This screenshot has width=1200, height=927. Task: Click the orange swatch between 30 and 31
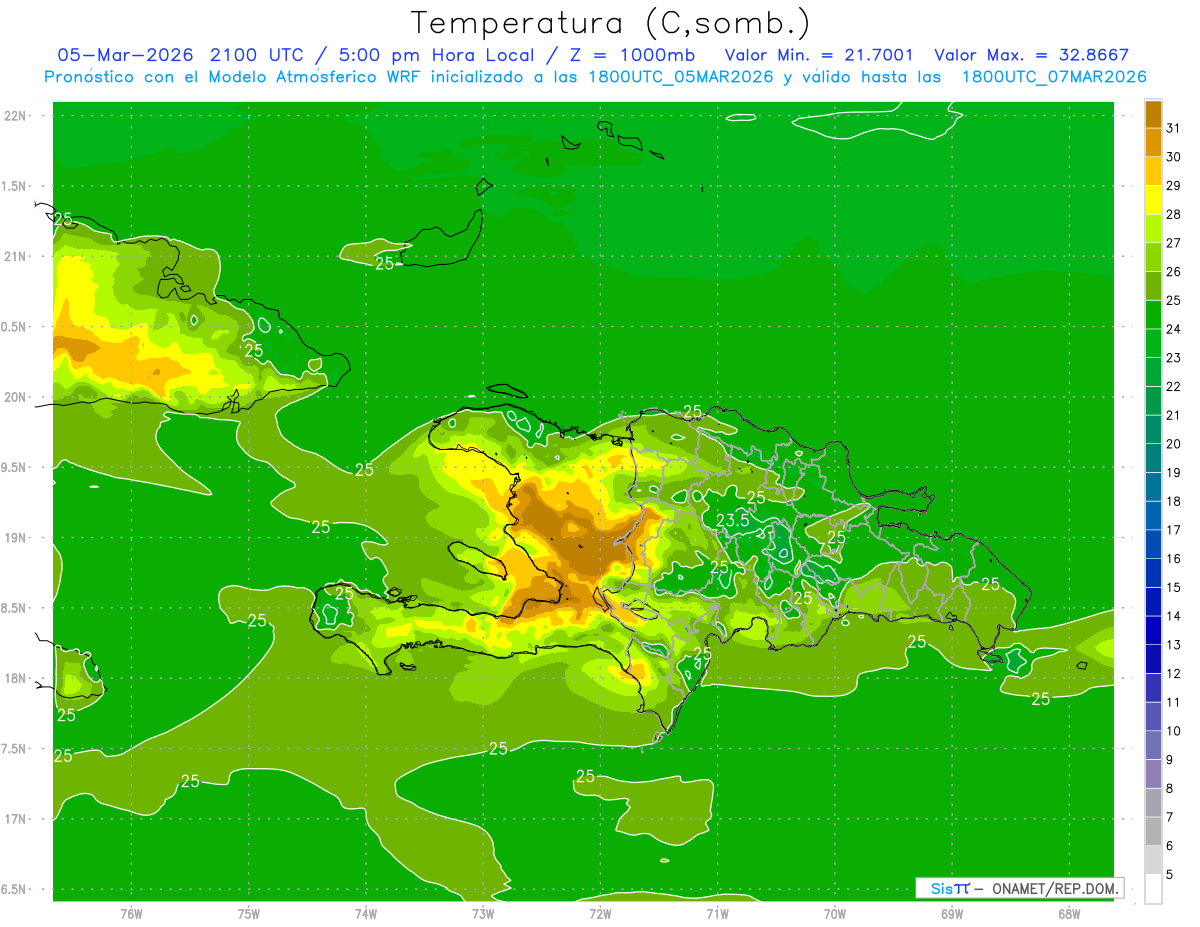[1153, 143]
